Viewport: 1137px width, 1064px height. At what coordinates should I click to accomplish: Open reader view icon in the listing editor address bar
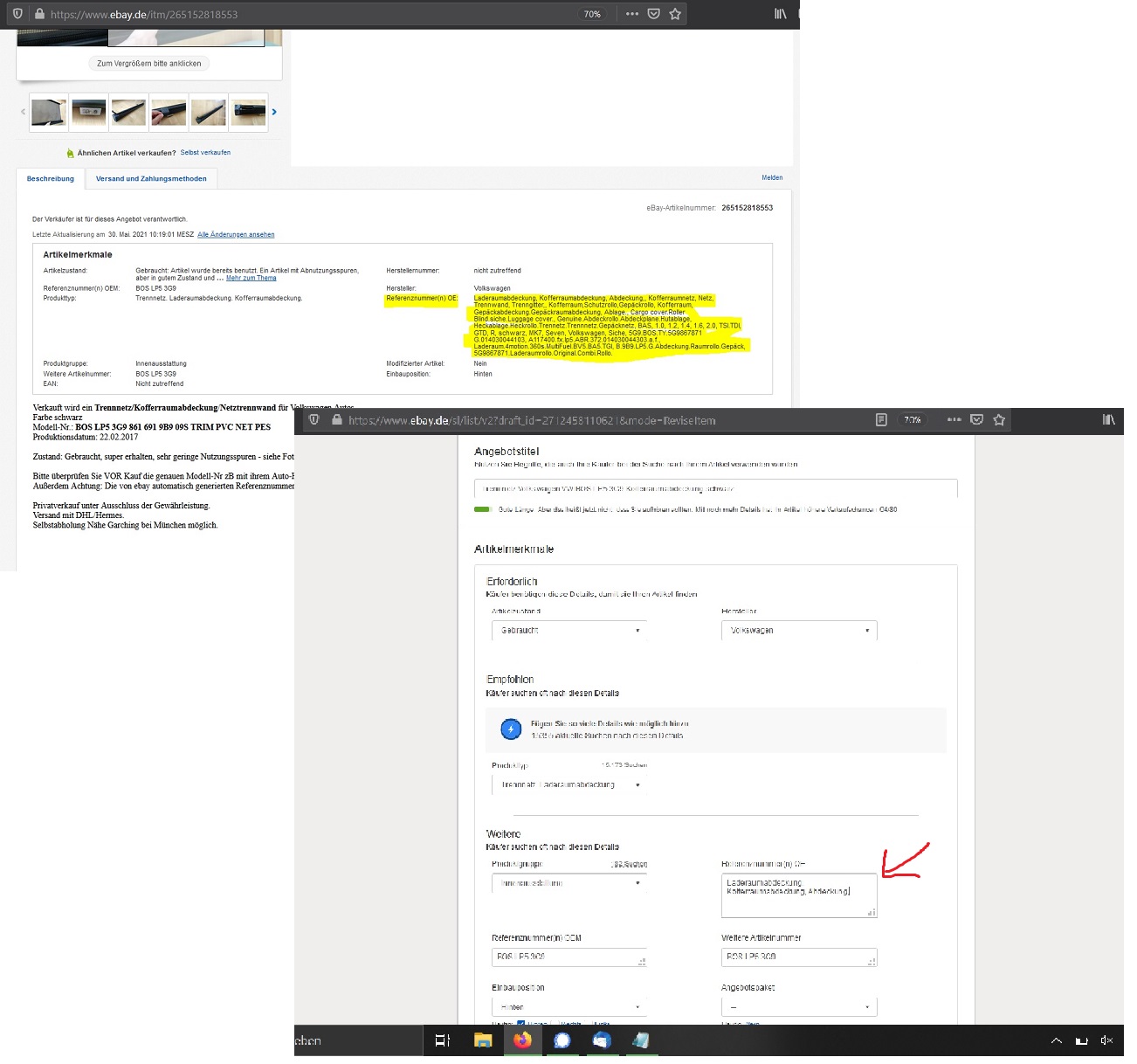881,420
